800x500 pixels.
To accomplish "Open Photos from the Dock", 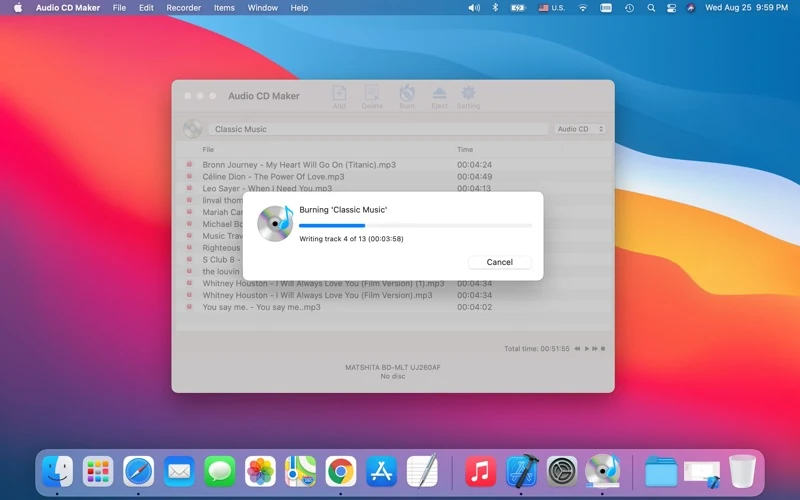I will [260, 471].
